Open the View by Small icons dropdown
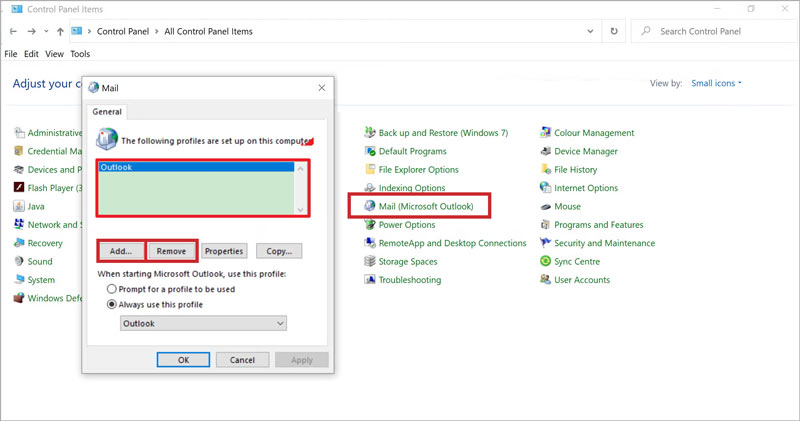The width and height of the screenshot is (800, 421). (716, 83)
